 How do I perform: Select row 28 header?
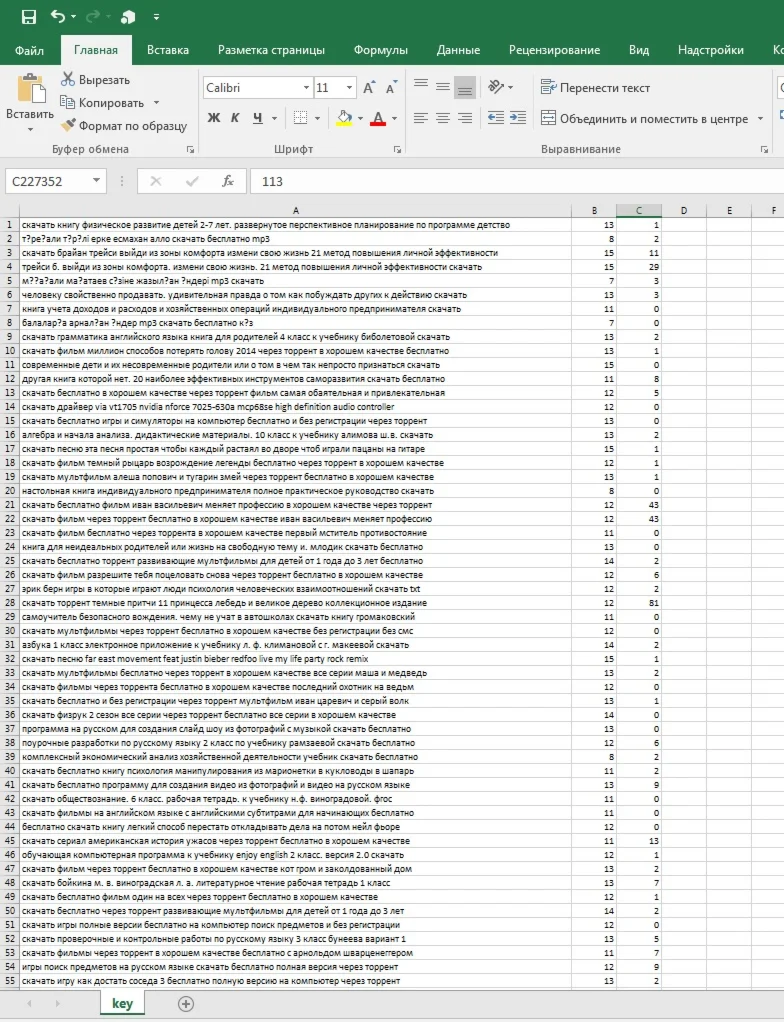pos(10,603)
